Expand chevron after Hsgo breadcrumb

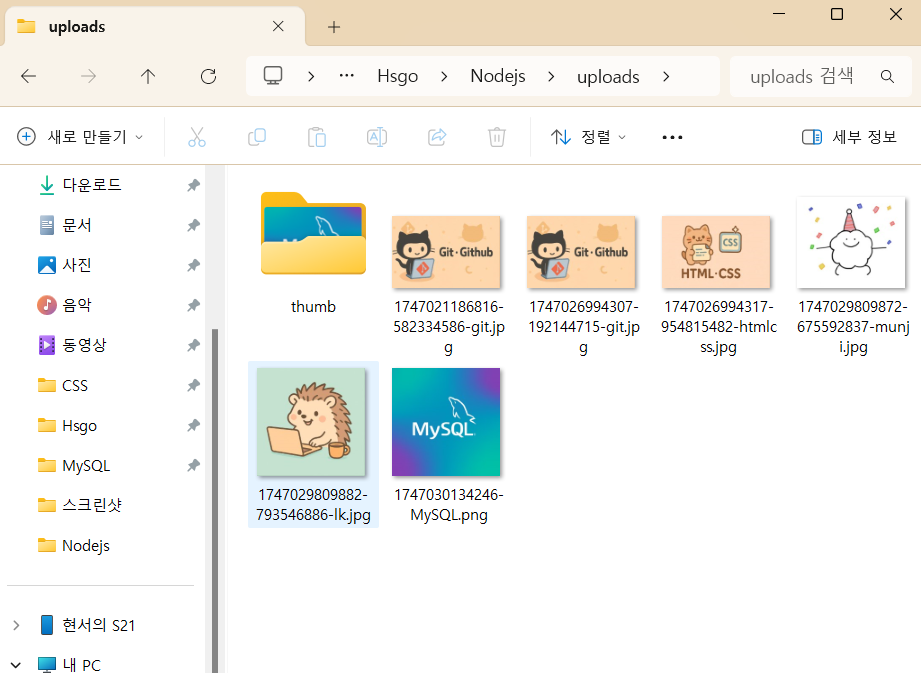pos(444,76)
